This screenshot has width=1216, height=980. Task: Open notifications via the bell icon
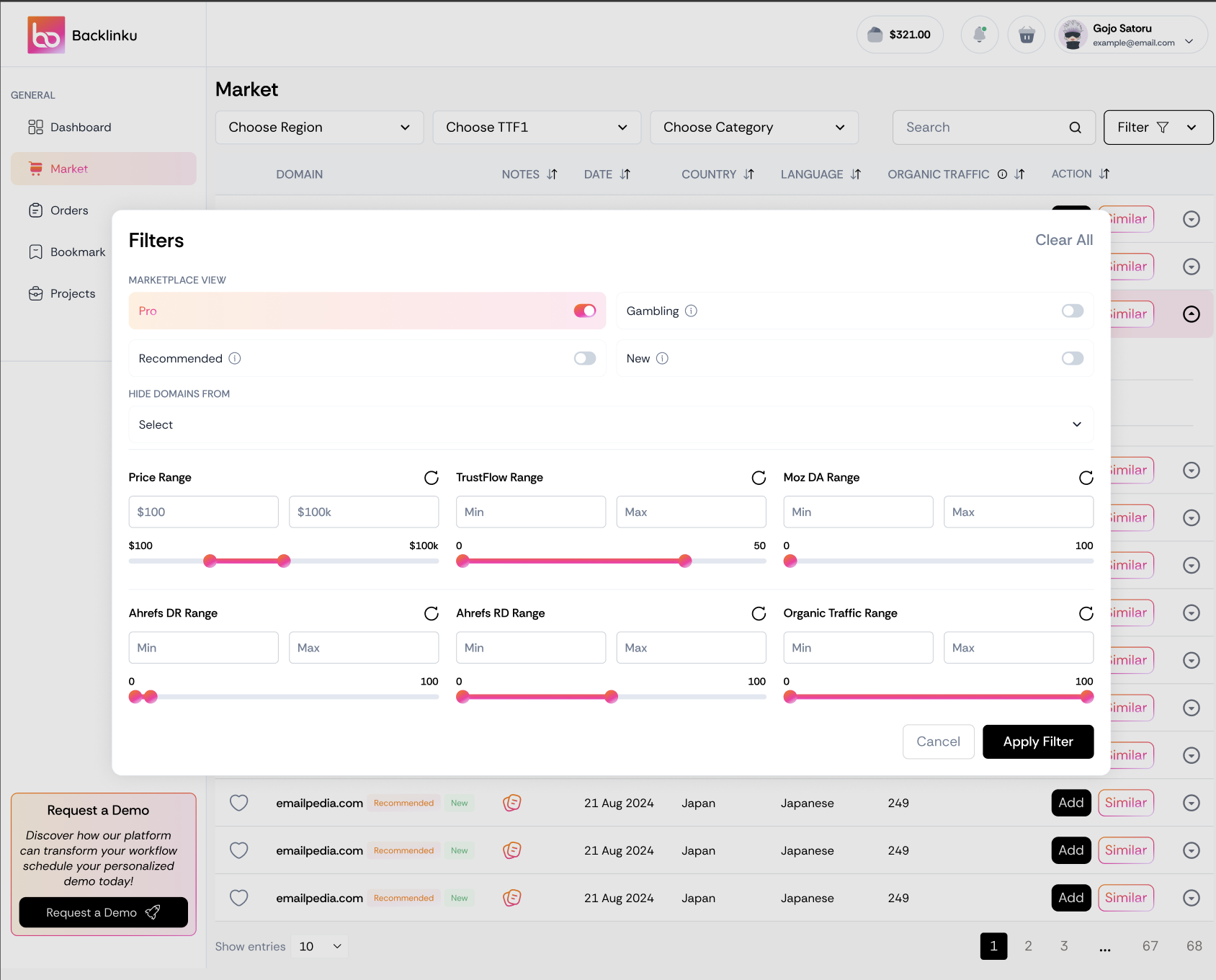[x=979, y=34]
